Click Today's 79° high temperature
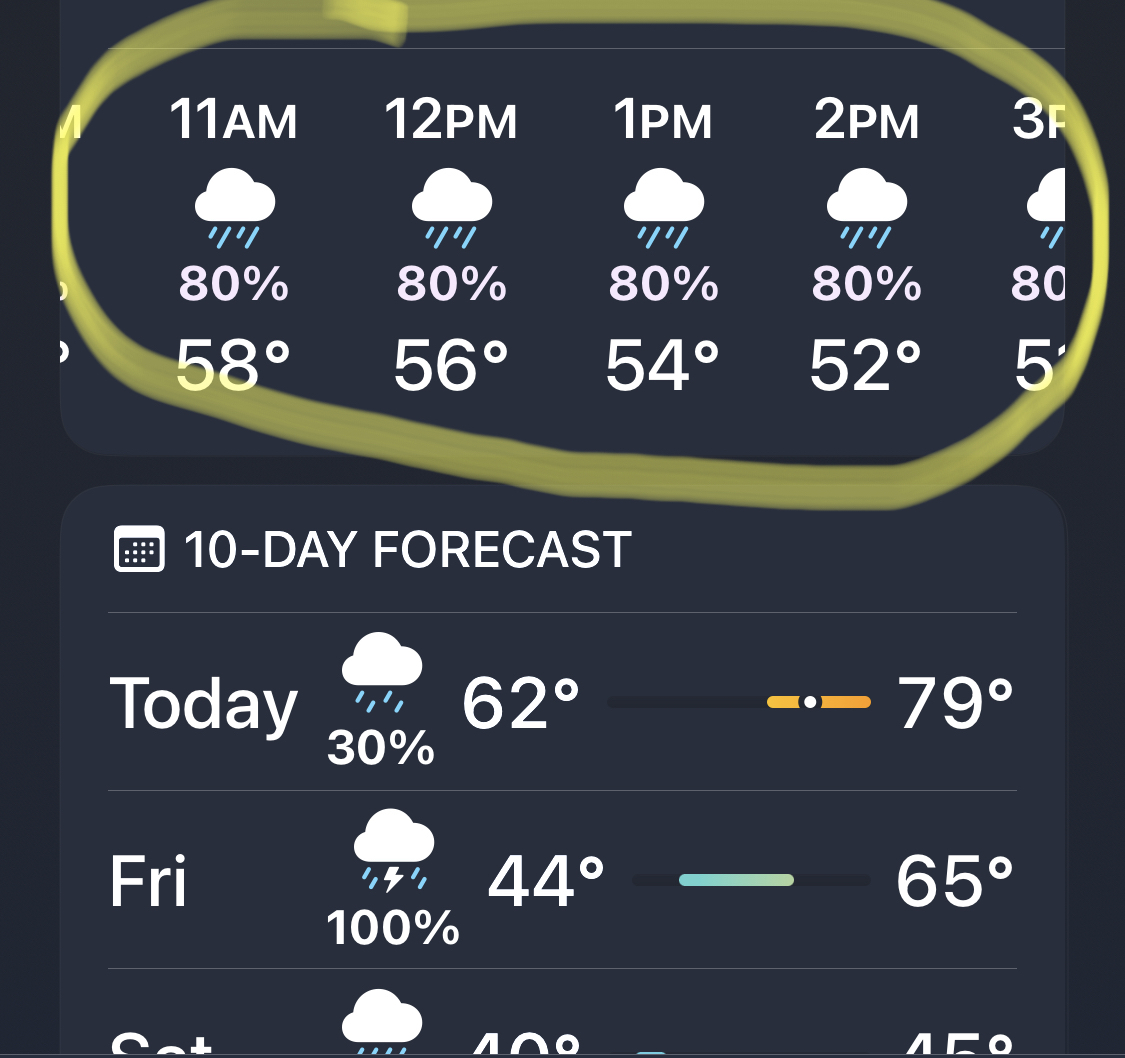The height and width of the screenshot is (1058, 1125). click(955, 704)
